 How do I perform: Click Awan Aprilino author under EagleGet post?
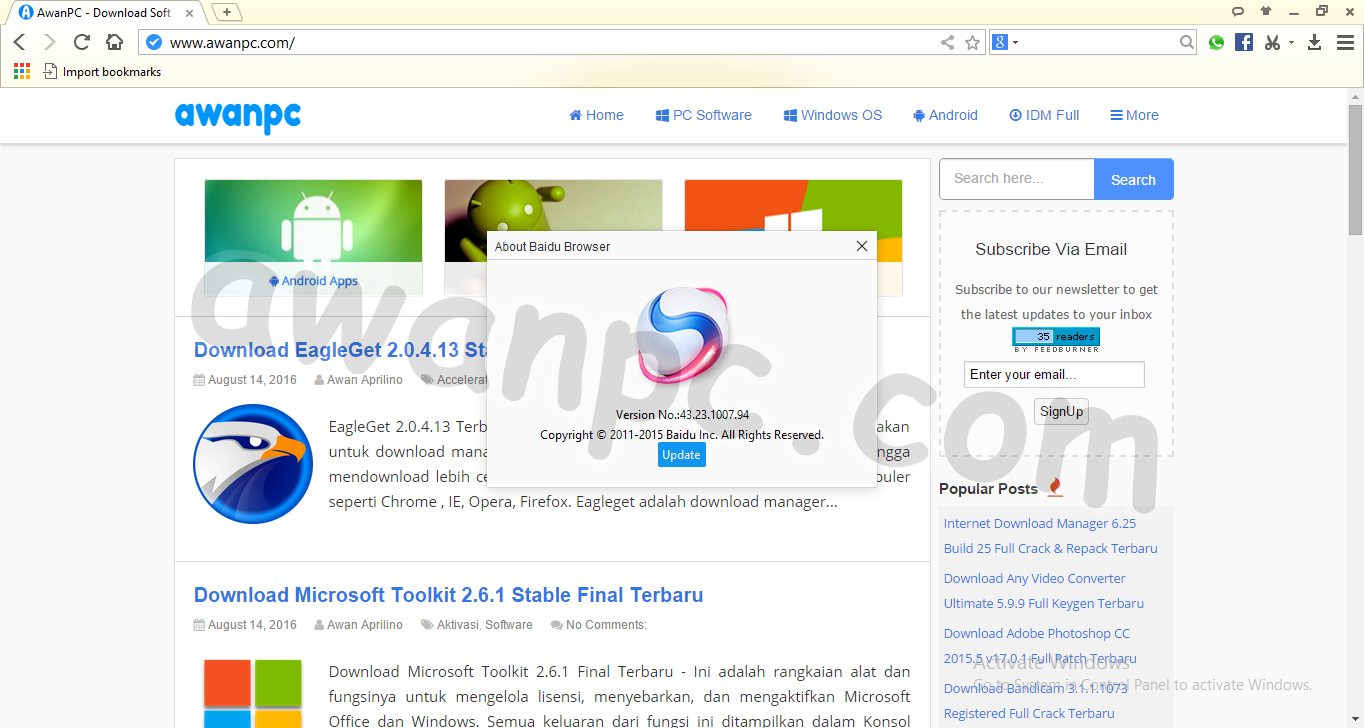[x=364, y=380]
